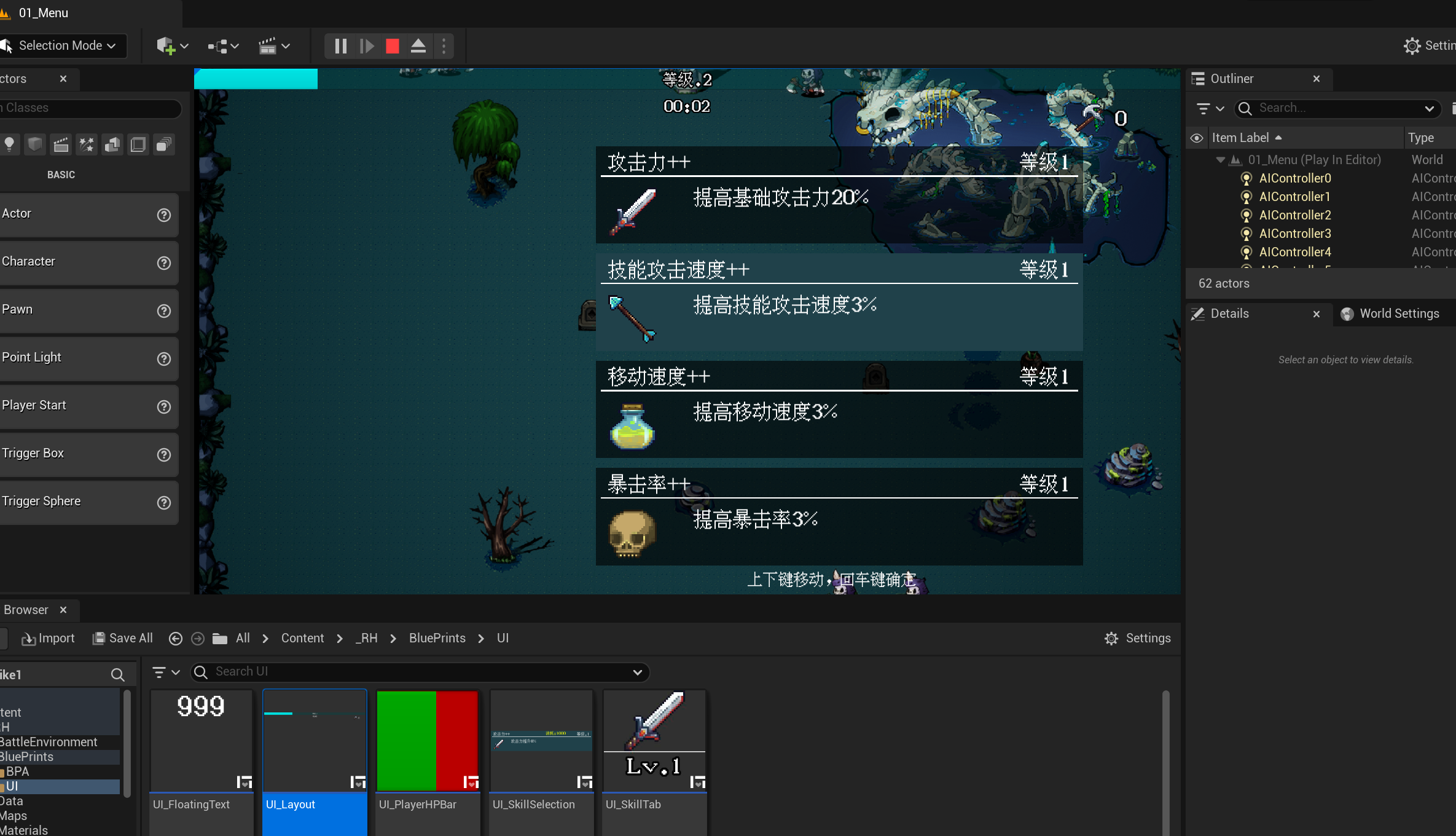Collapse the 01_Menu world tree node

pyautogui.click(x=1220, y=160)
